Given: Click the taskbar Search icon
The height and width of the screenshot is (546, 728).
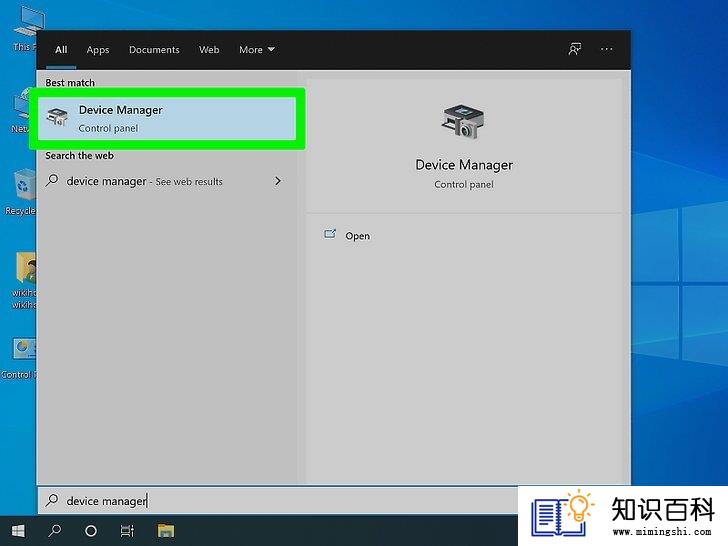Looking at the screenshot, I should [x=55, y=531].
